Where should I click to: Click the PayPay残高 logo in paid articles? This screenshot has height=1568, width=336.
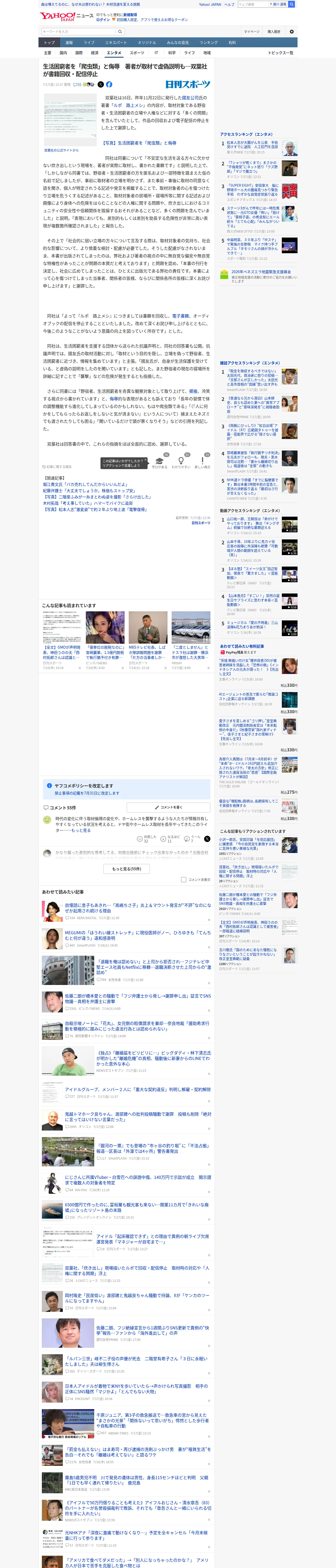[232, 652]
